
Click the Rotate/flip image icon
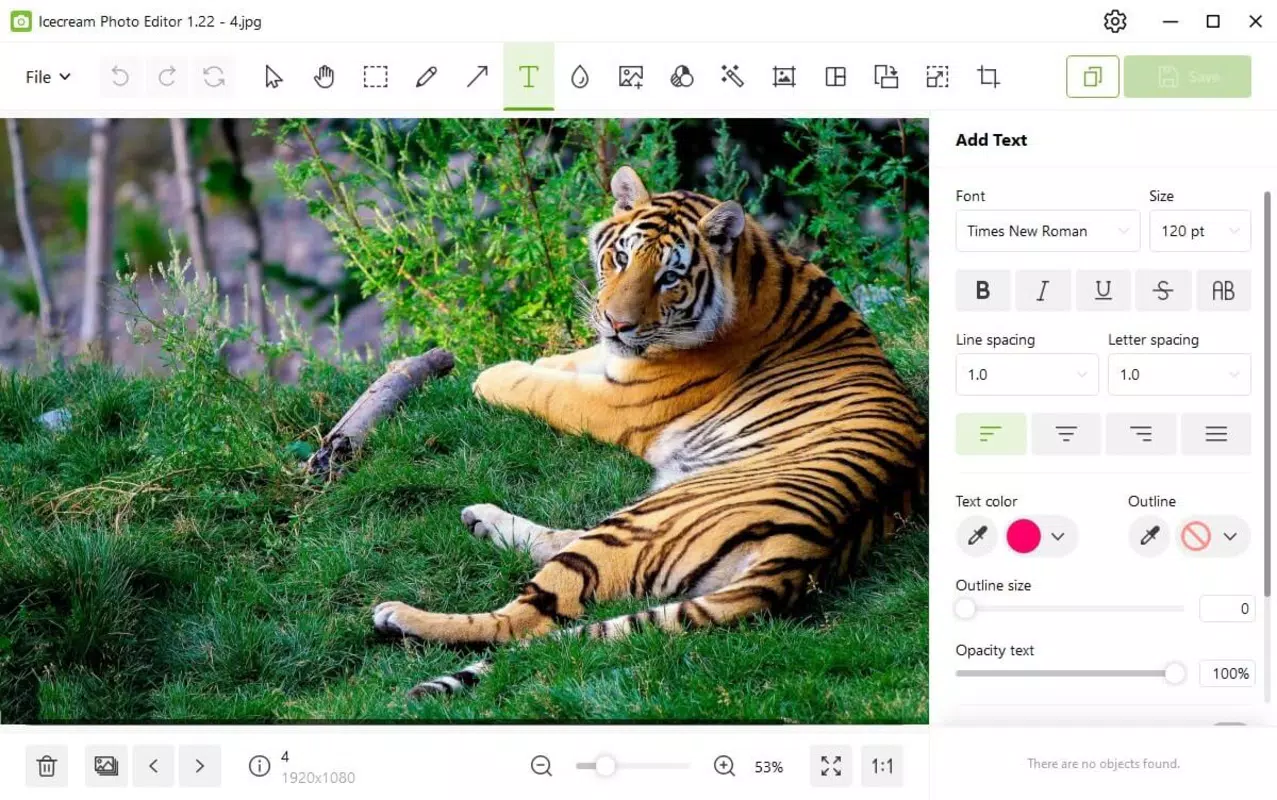pos(886,77)
